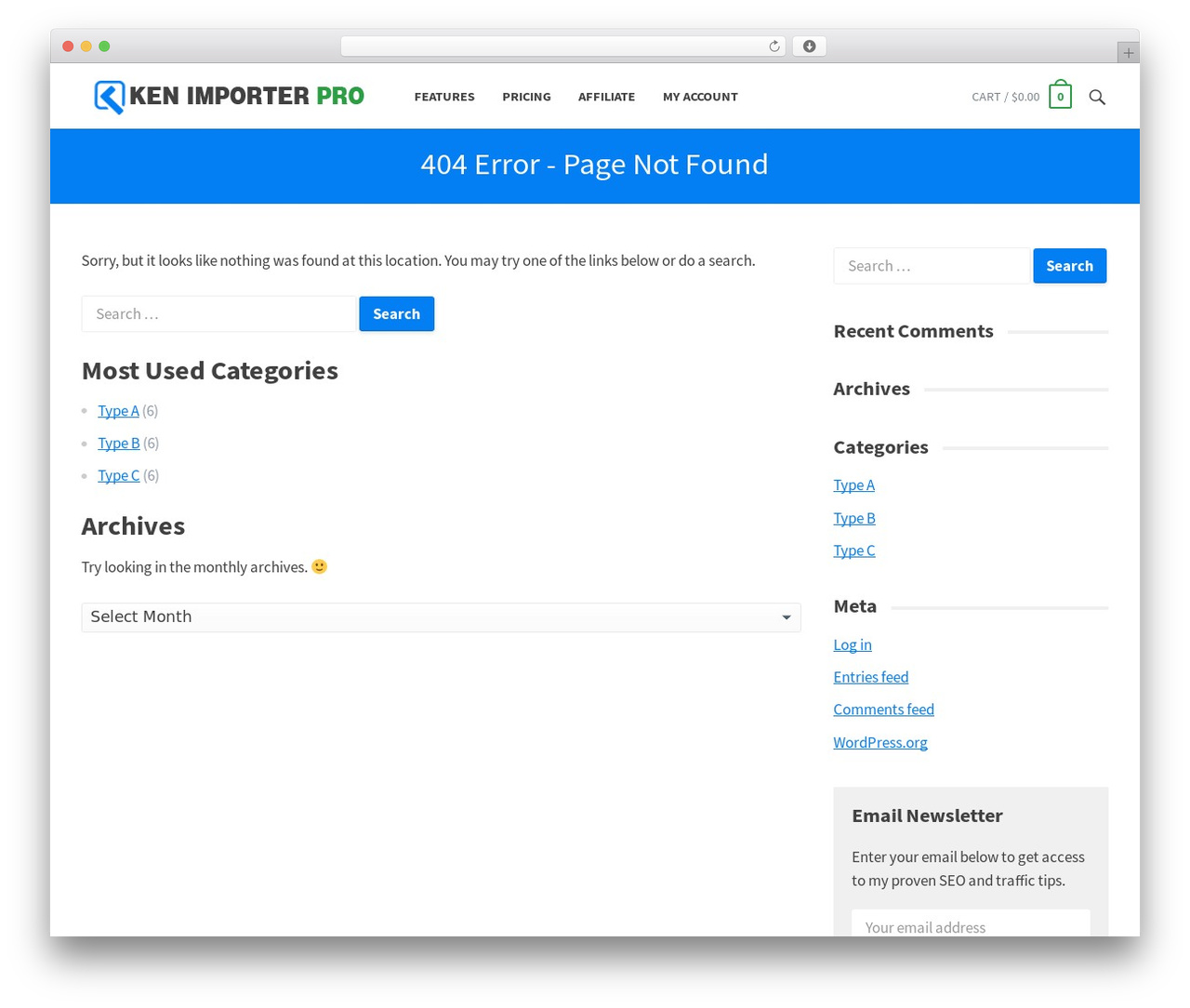This screenshot has width=1190, height=1008.
Task: Expand the Select Month dropdown
Action: click(x=441, y=617)
